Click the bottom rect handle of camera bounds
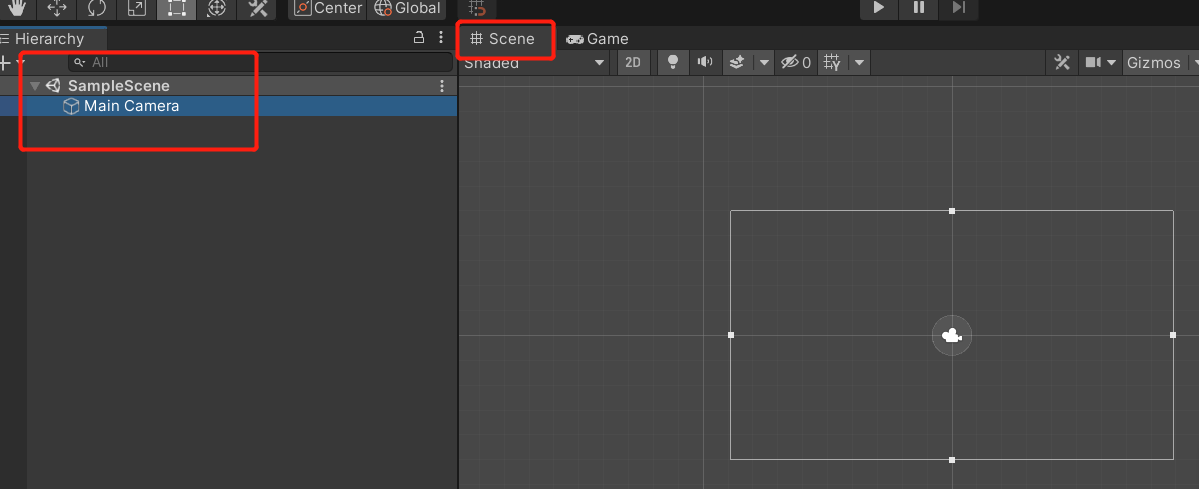Screen dimensions: 1199x489 point(952,460)
